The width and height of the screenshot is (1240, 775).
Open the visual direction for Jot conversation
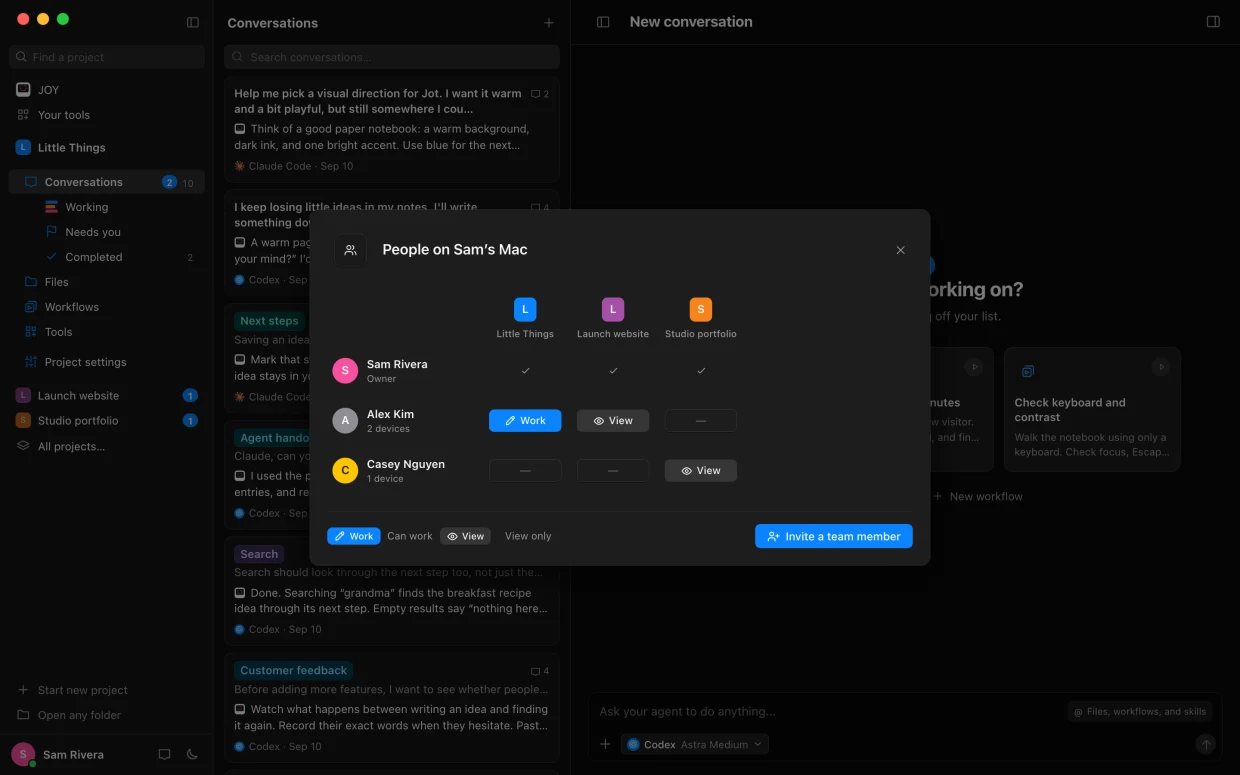pyautogui.click(x=392, y=130)
